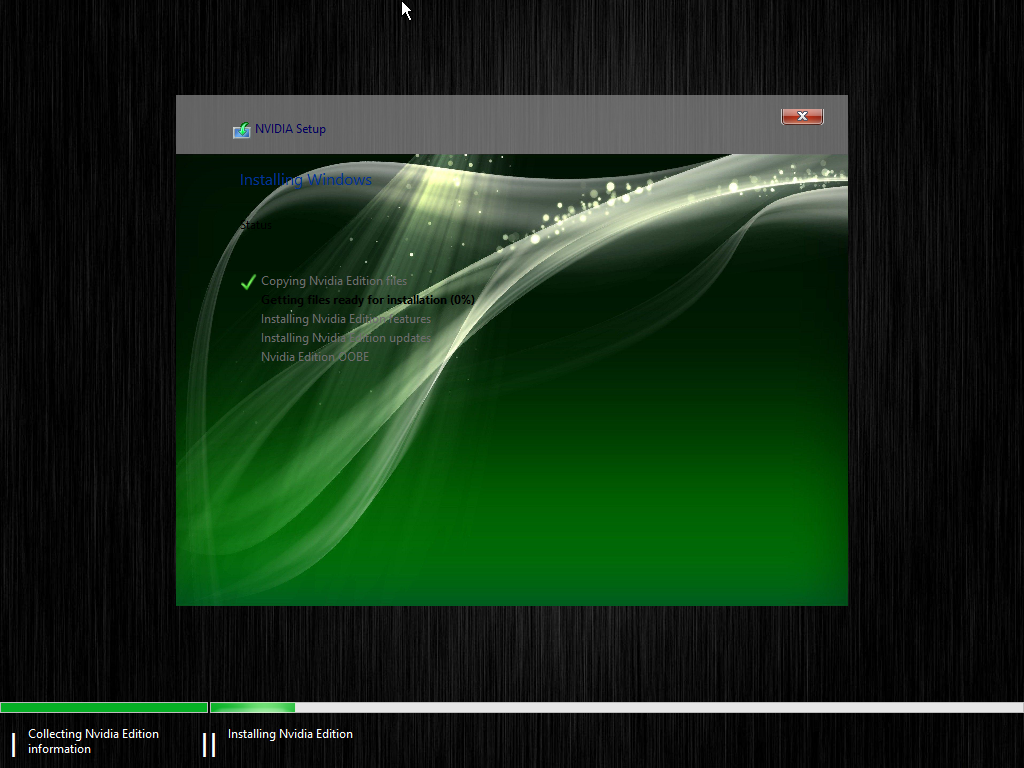Viewport: 1024px width, 768px height.
Task: Click the stage 1 marker bar
Action: point(13,744)
